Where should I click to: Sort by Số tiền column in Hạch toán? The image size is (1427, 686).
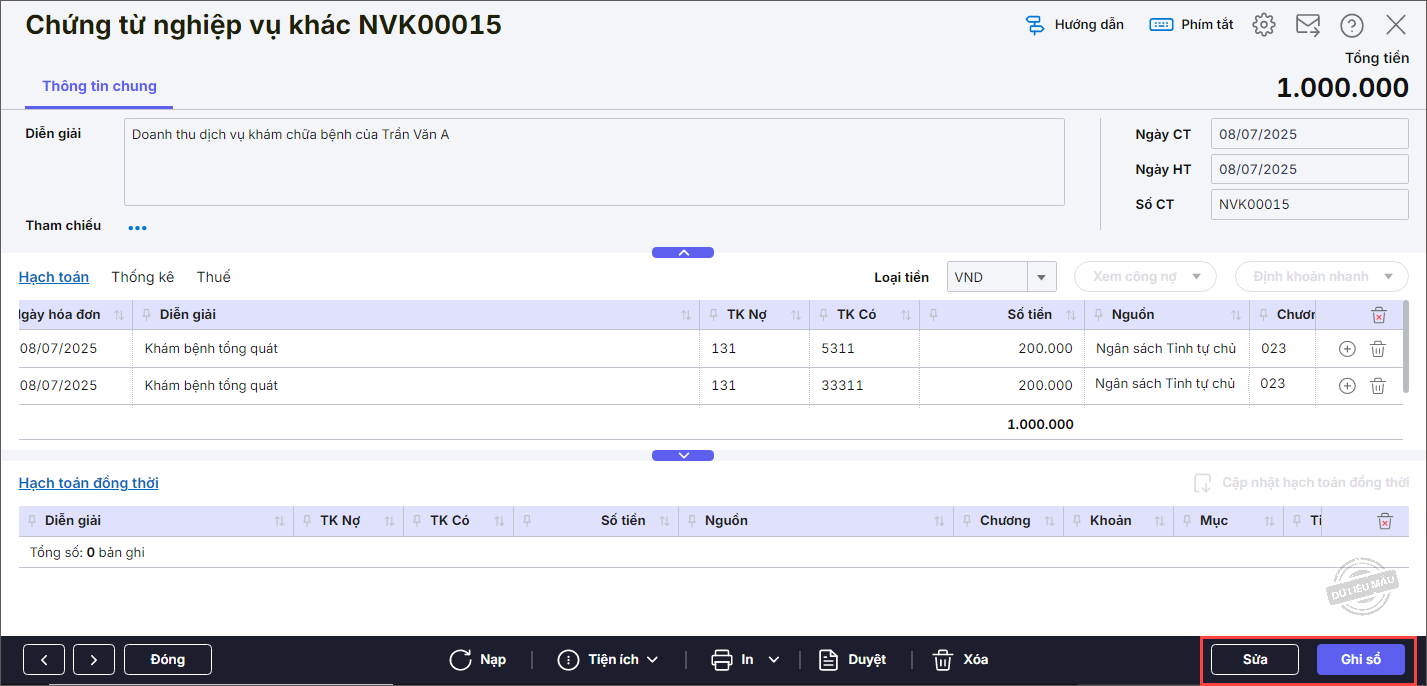pyautogui.click(x=1071, y=315)
